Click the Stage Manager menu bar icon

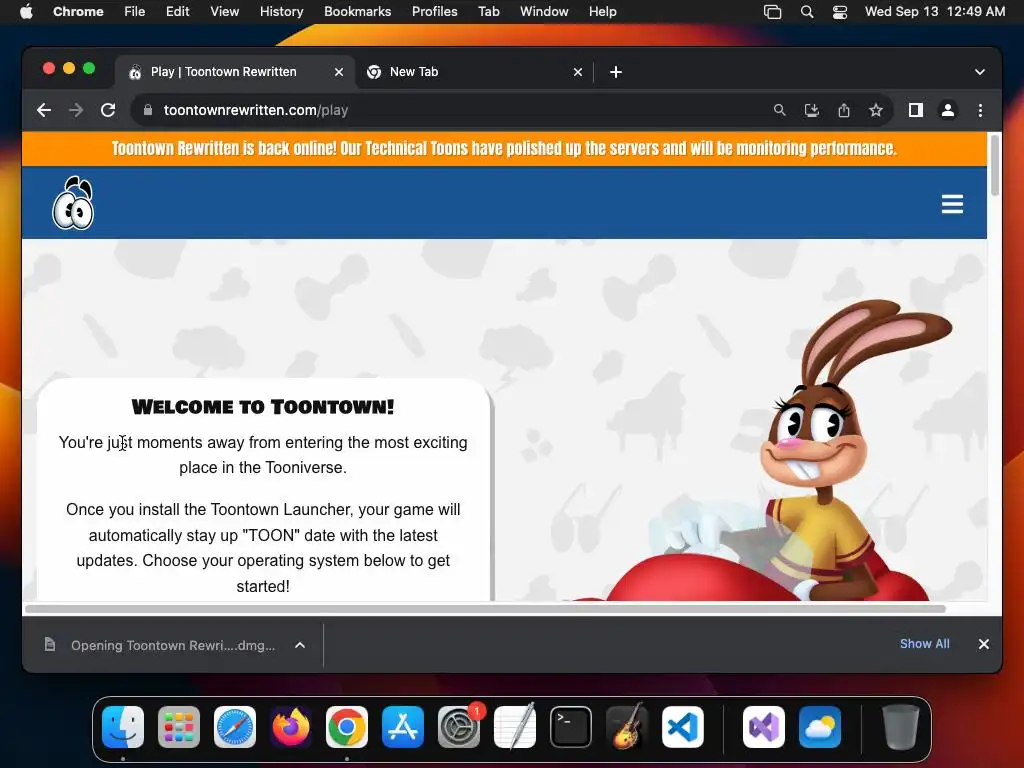coord(772,11)
